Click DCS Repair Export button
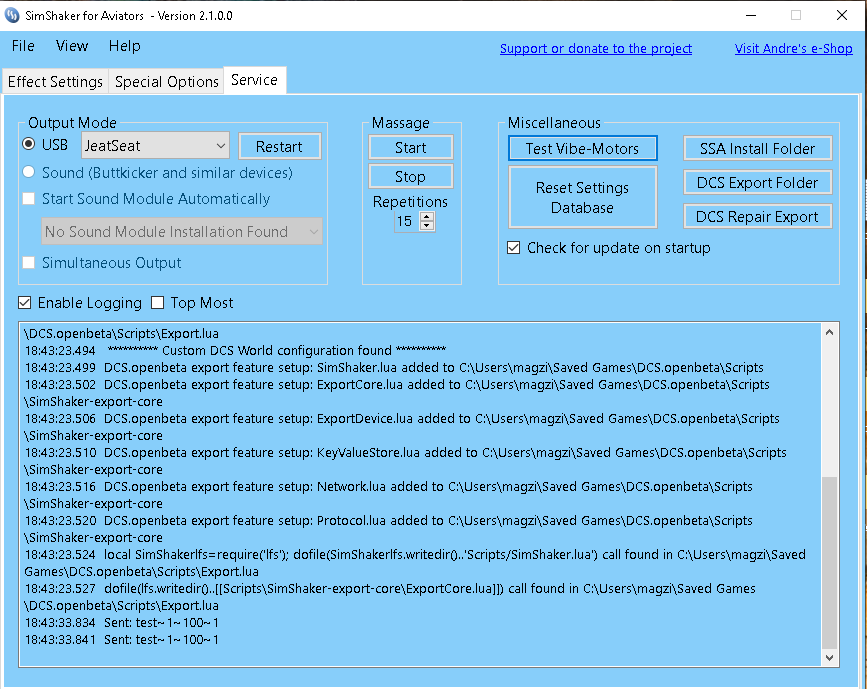The width and height of the screenshot is (867, 689). point(758,217)
